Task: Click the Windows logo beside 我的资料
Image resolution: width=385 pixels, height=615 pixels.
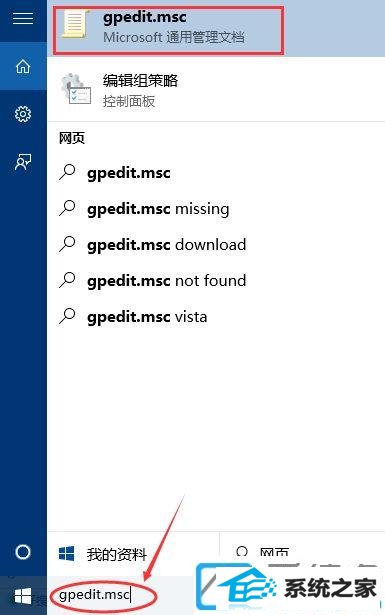Action: point(66,553)
